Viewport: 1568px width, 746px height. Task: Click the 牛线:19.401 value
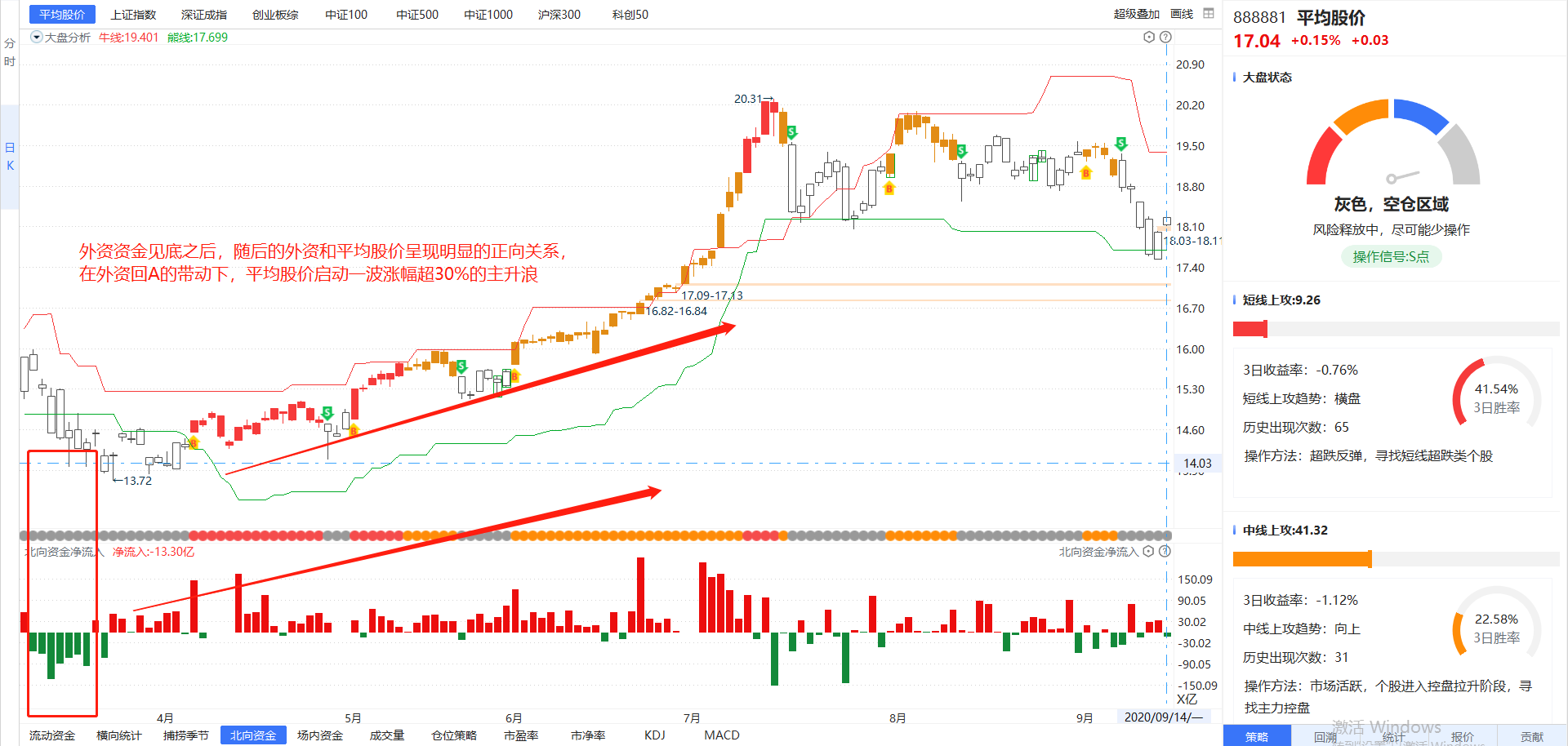pyautogui.click(x=128, y=37)
